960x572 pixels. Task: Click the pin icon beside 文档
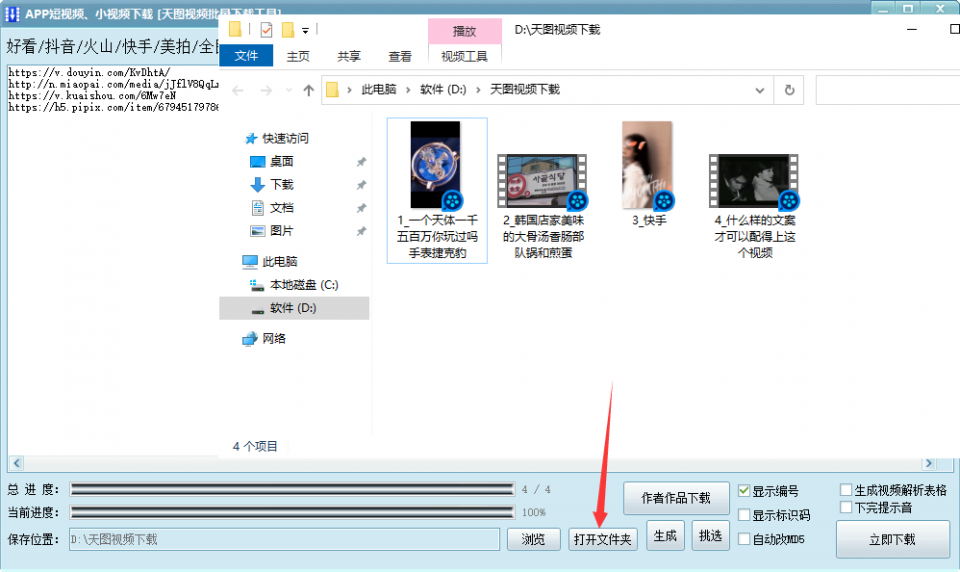point(362,208)
